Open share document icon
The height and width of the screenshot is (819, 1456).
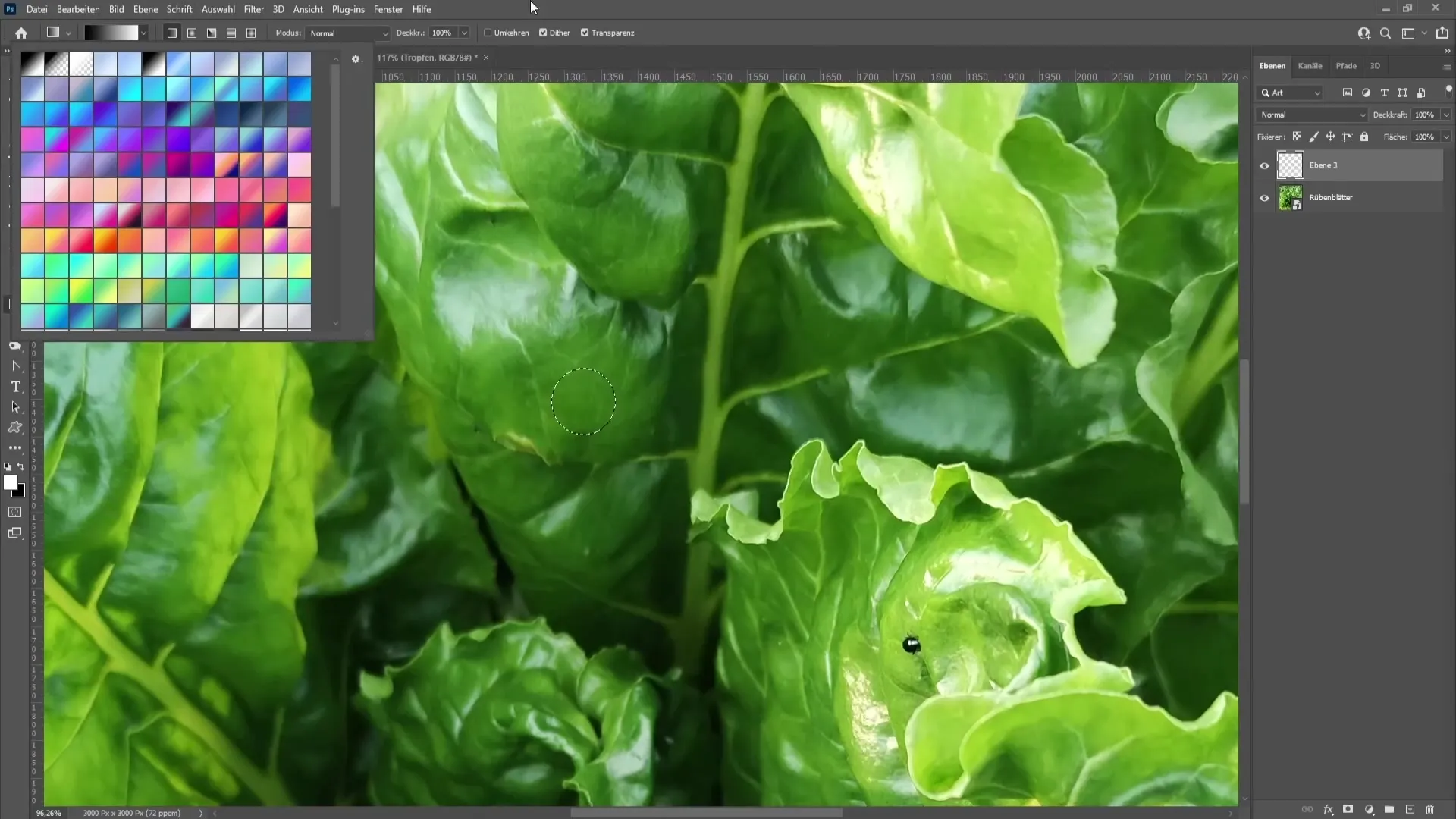[1442, 33]
